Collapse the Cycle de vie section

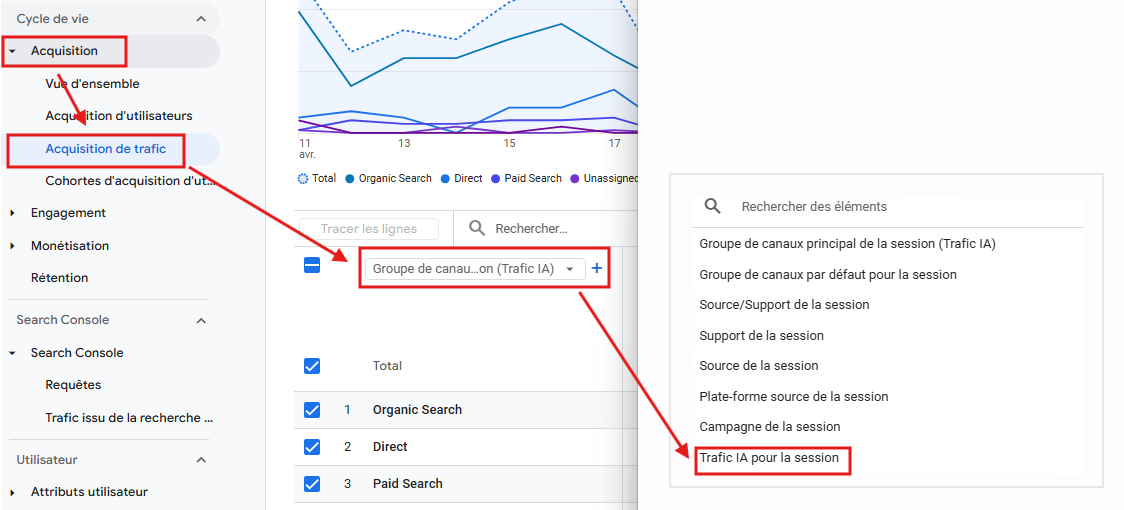tap(201, 19)
